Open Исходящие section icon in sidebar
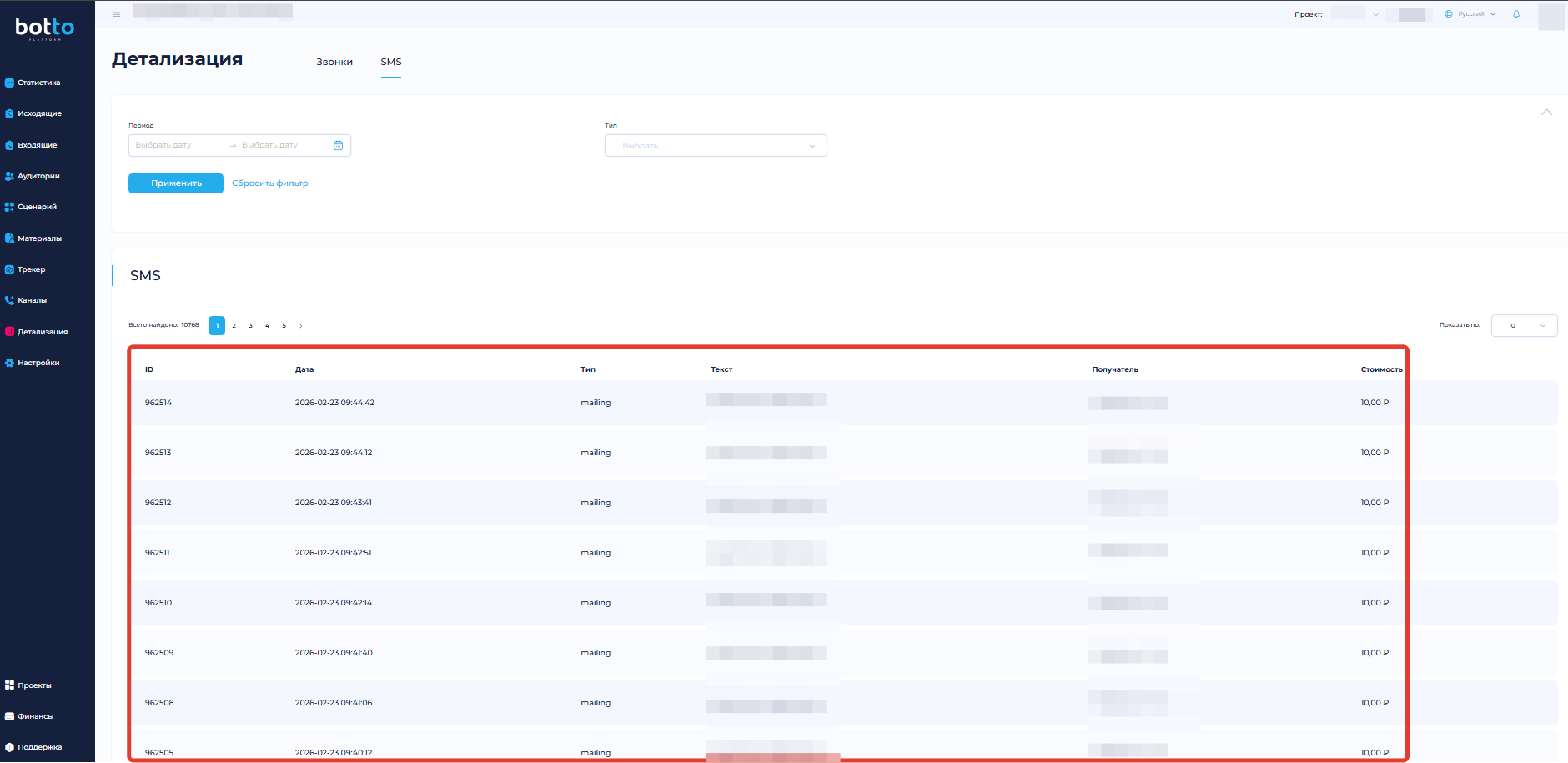Viewport: 1568px width, 763px height. (x=9, y=113)
